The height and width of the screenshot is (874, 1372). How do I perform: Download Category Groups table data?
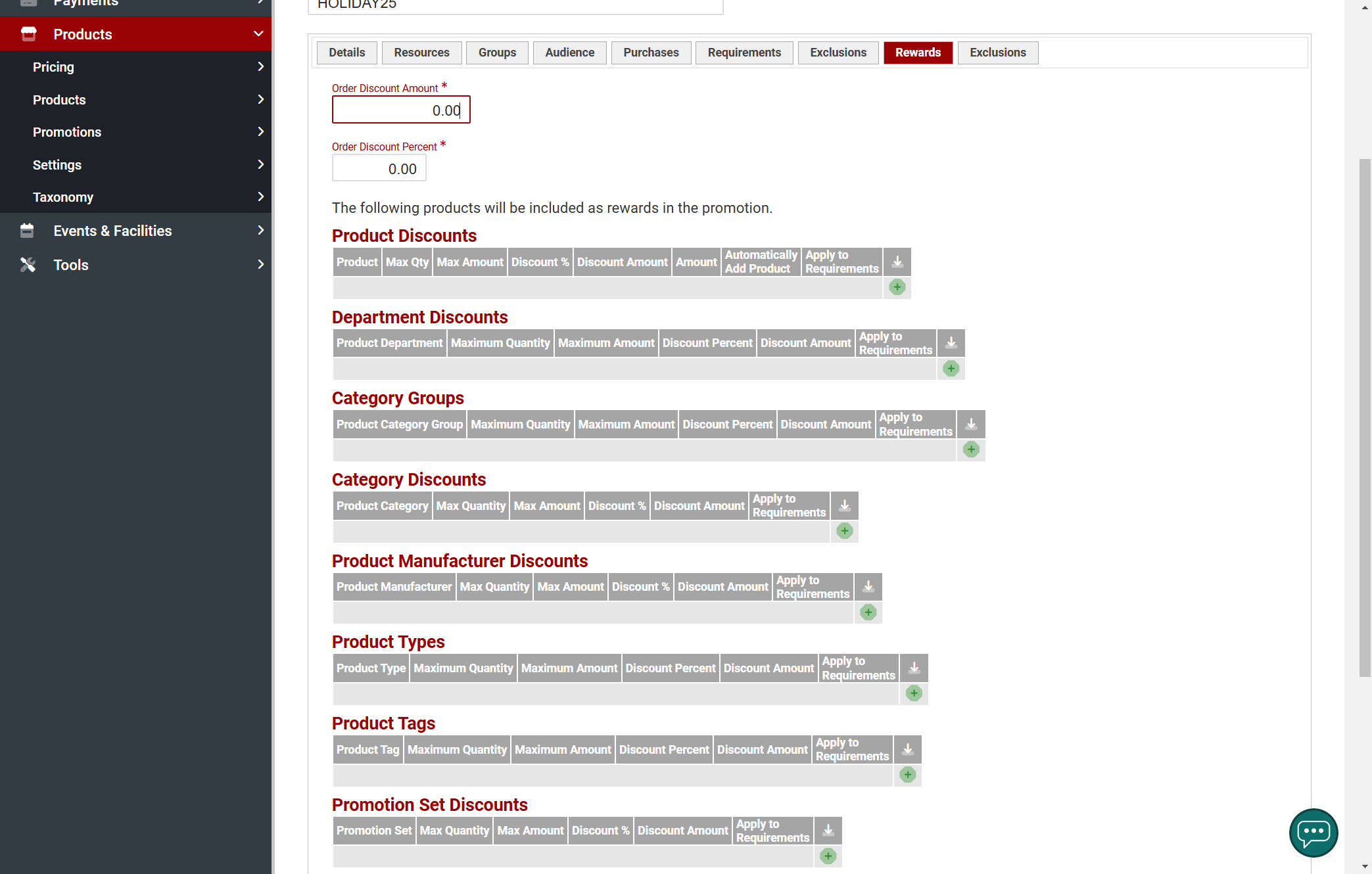pyautogui.click(x=971, y=425)
